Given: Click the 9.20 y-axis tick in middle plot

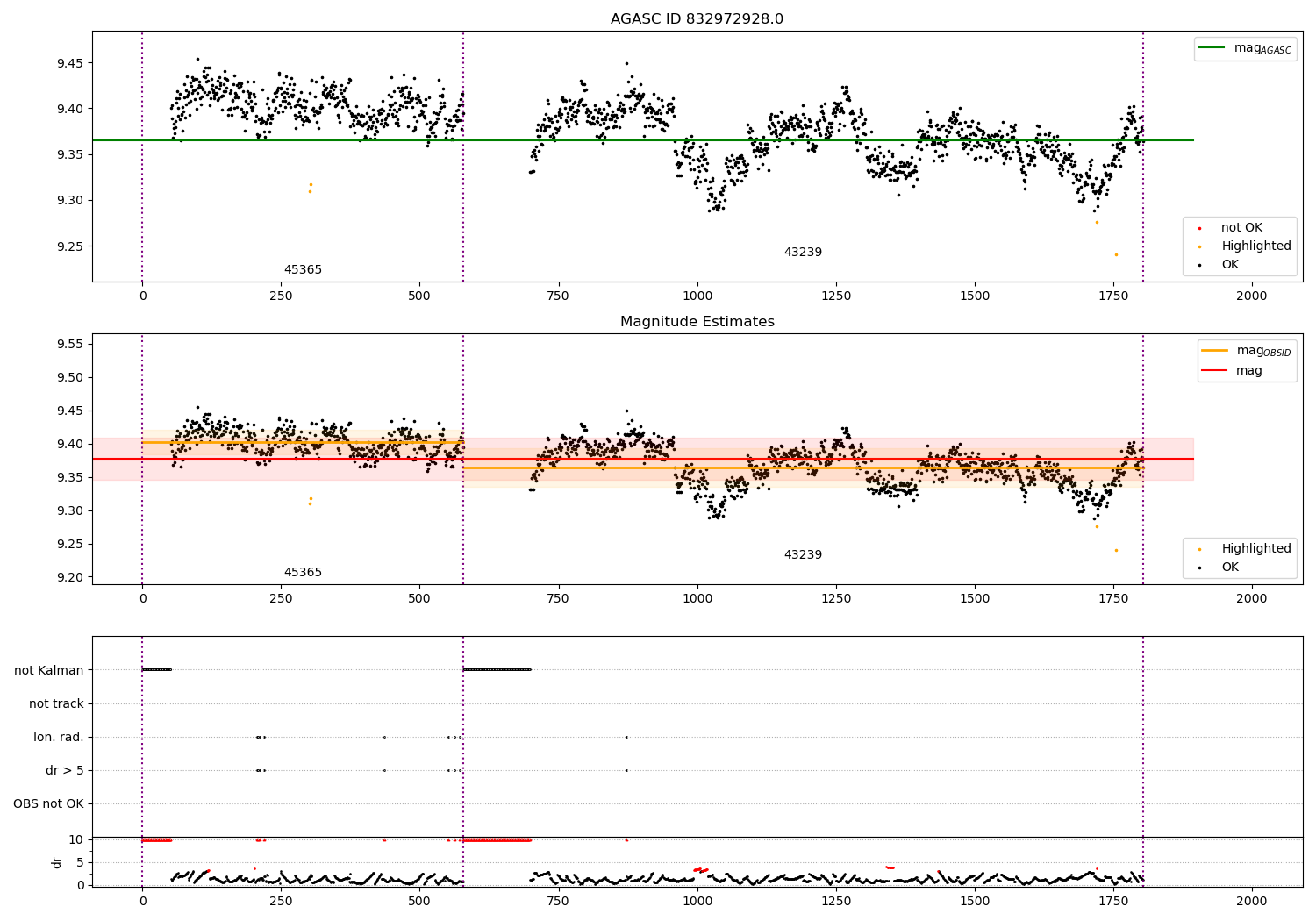Looking at the screenshot, I should point(70,577).
